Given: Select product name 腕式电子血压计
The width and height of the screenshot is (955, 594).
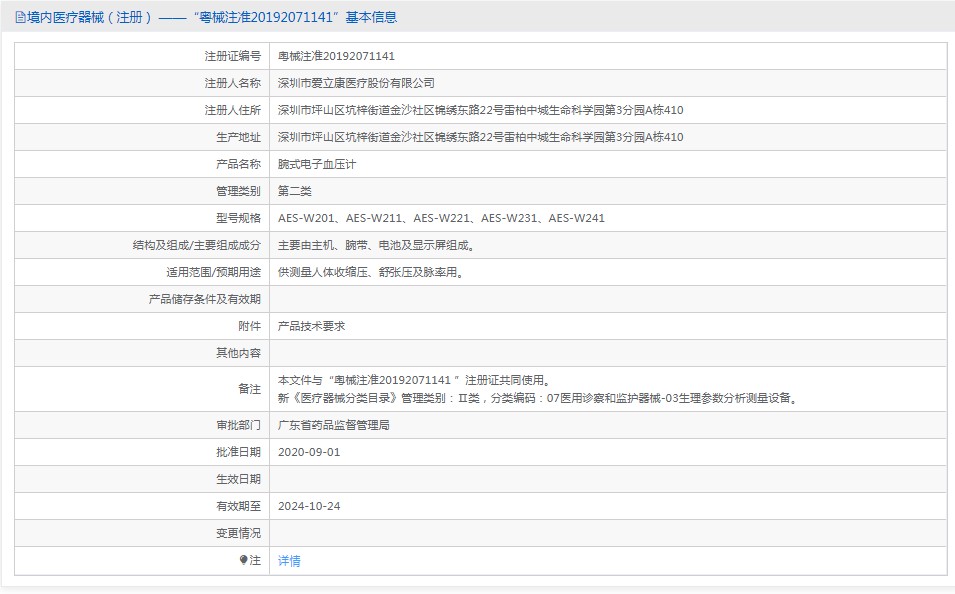Looking at the screenshot, I should point(317,164).
